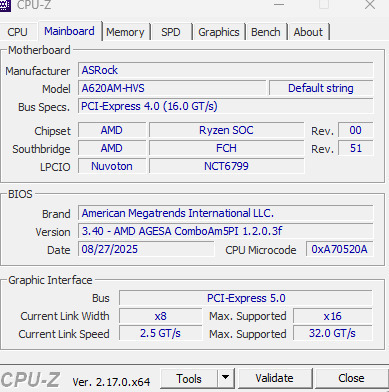Viewport: 389px width, 392px height.
Task: Close the CPU-Z window with X
Action: [370, 5]
